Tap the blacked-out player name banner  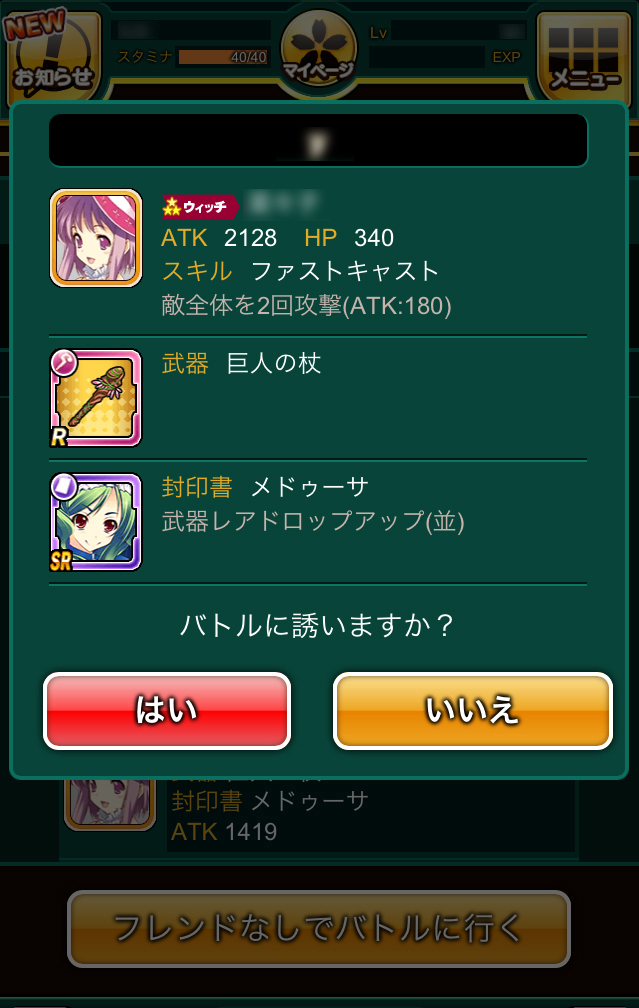(x=318, y=141)
